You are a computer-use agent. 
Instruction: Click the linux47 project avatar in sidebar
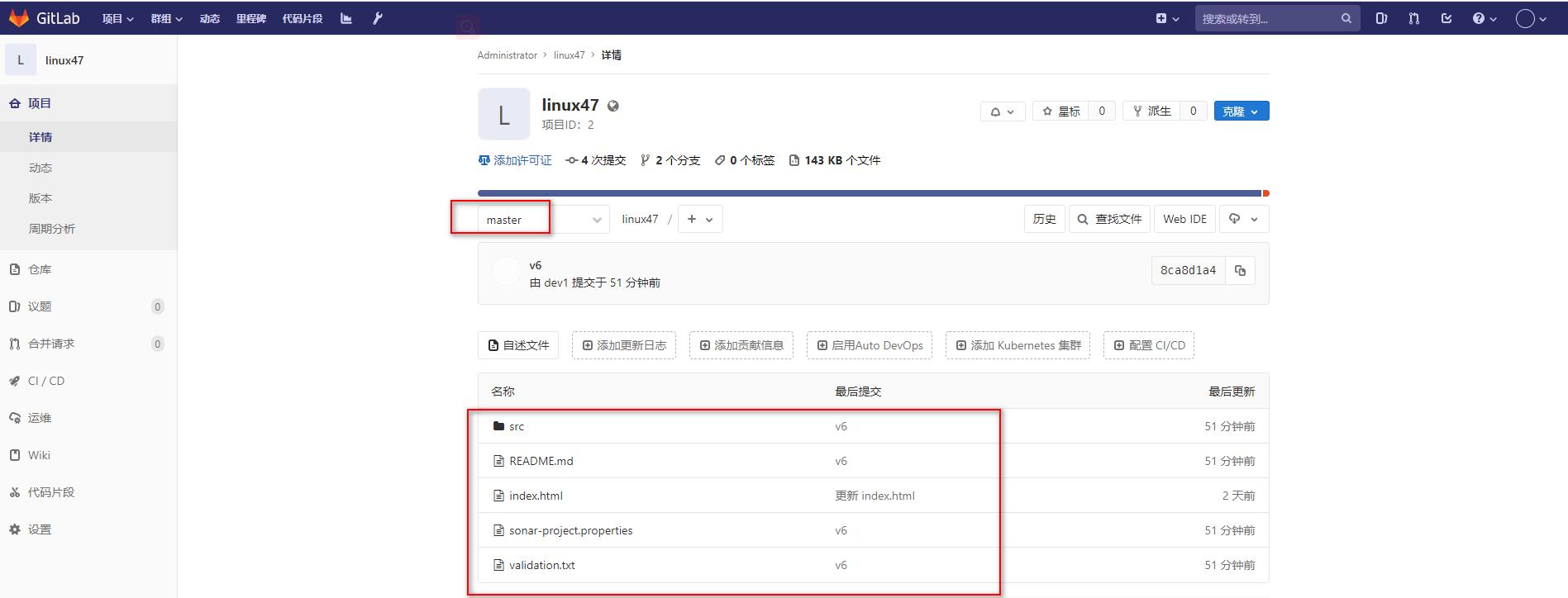tap(21, 59)
